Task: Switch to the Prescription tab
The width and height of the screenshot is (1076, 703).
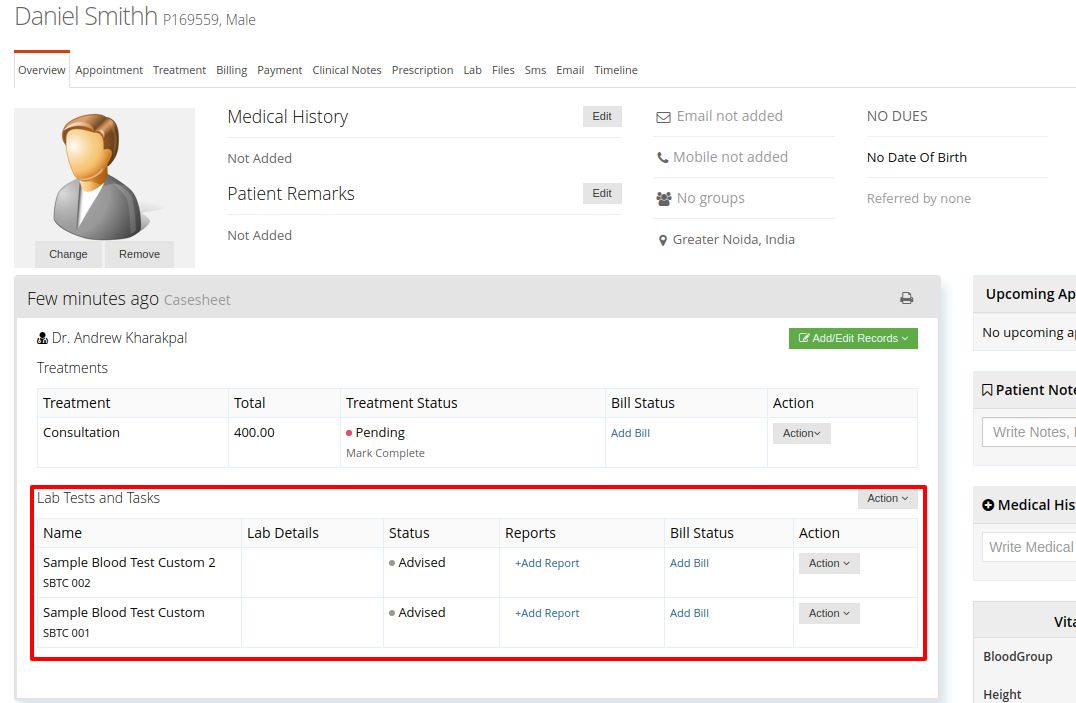Action: tap(422, 70)
